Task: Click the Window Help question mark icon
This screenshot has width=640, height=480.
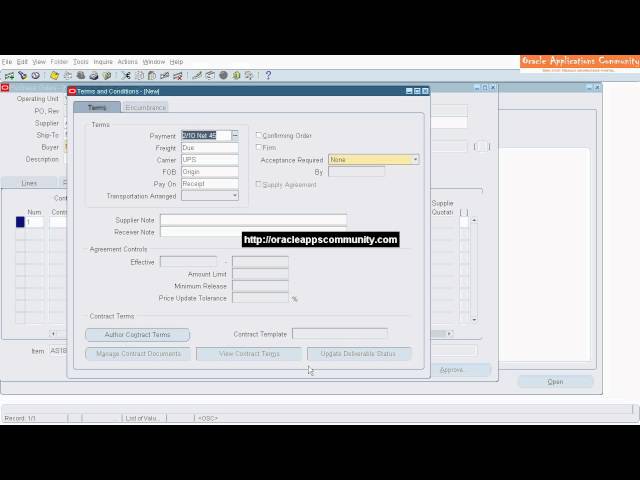Action: [x=268, y=76]
